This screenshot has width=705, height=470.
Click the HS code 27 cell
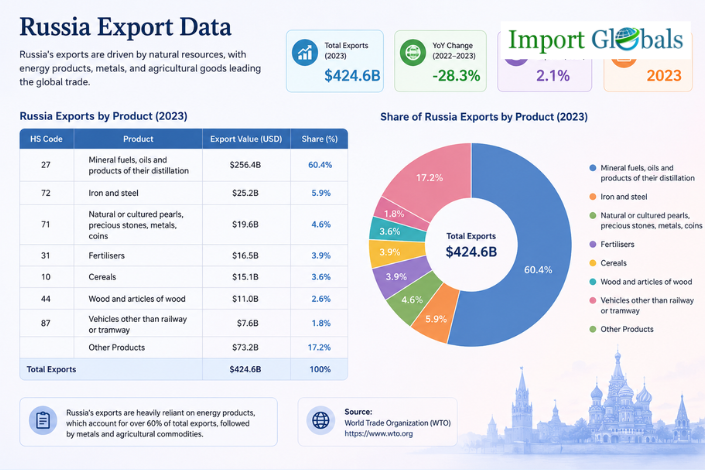point(46,165)
